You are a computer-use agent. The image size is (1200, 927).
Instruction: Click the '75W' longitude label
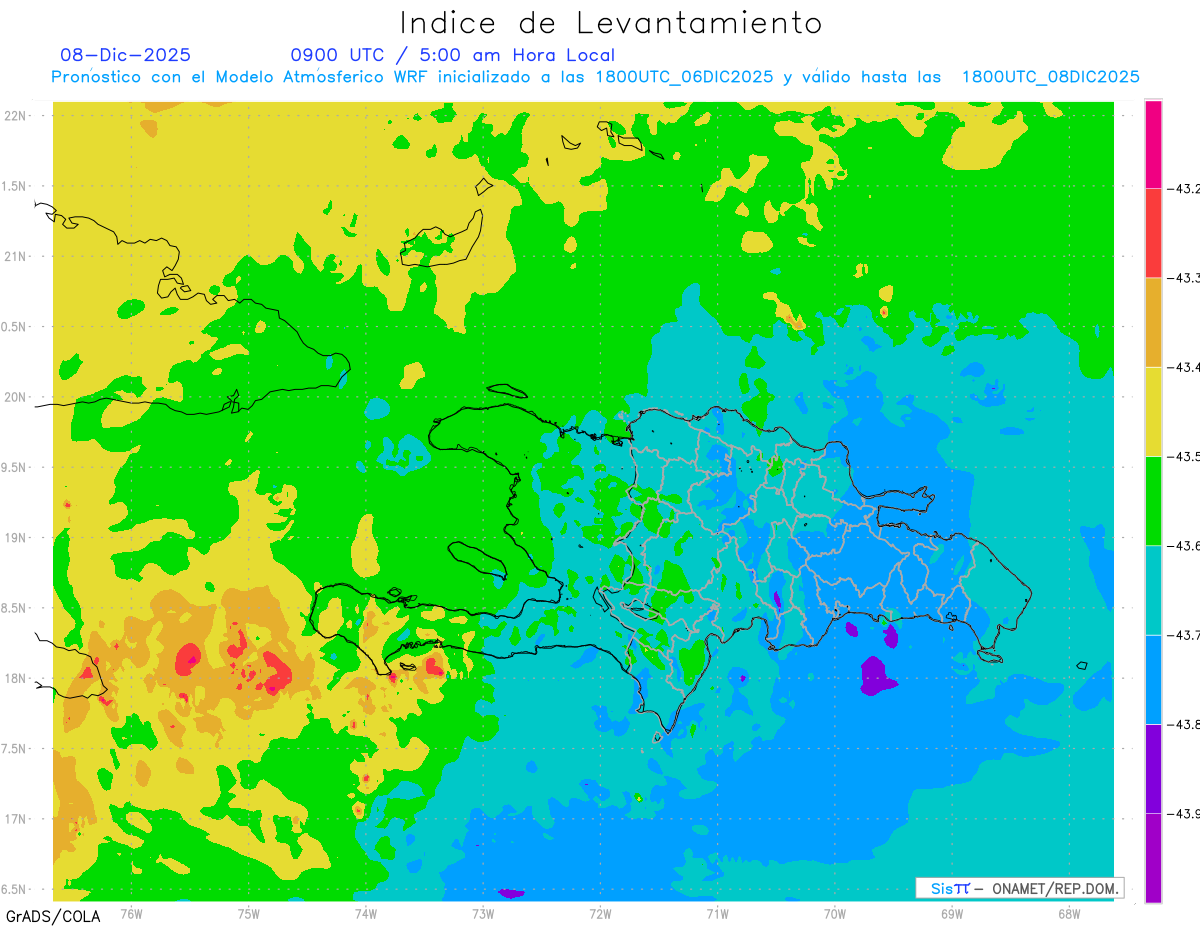click(249, 913)
